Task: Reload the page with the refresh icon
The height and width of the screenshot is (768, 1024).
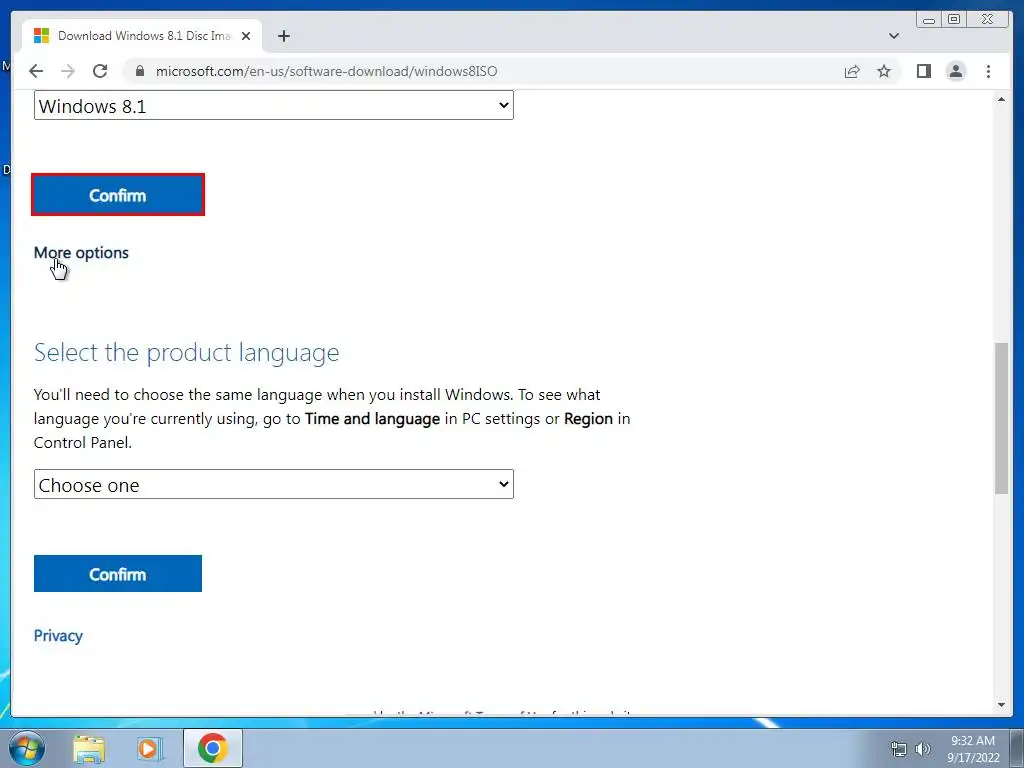Action: click(100, 71)
